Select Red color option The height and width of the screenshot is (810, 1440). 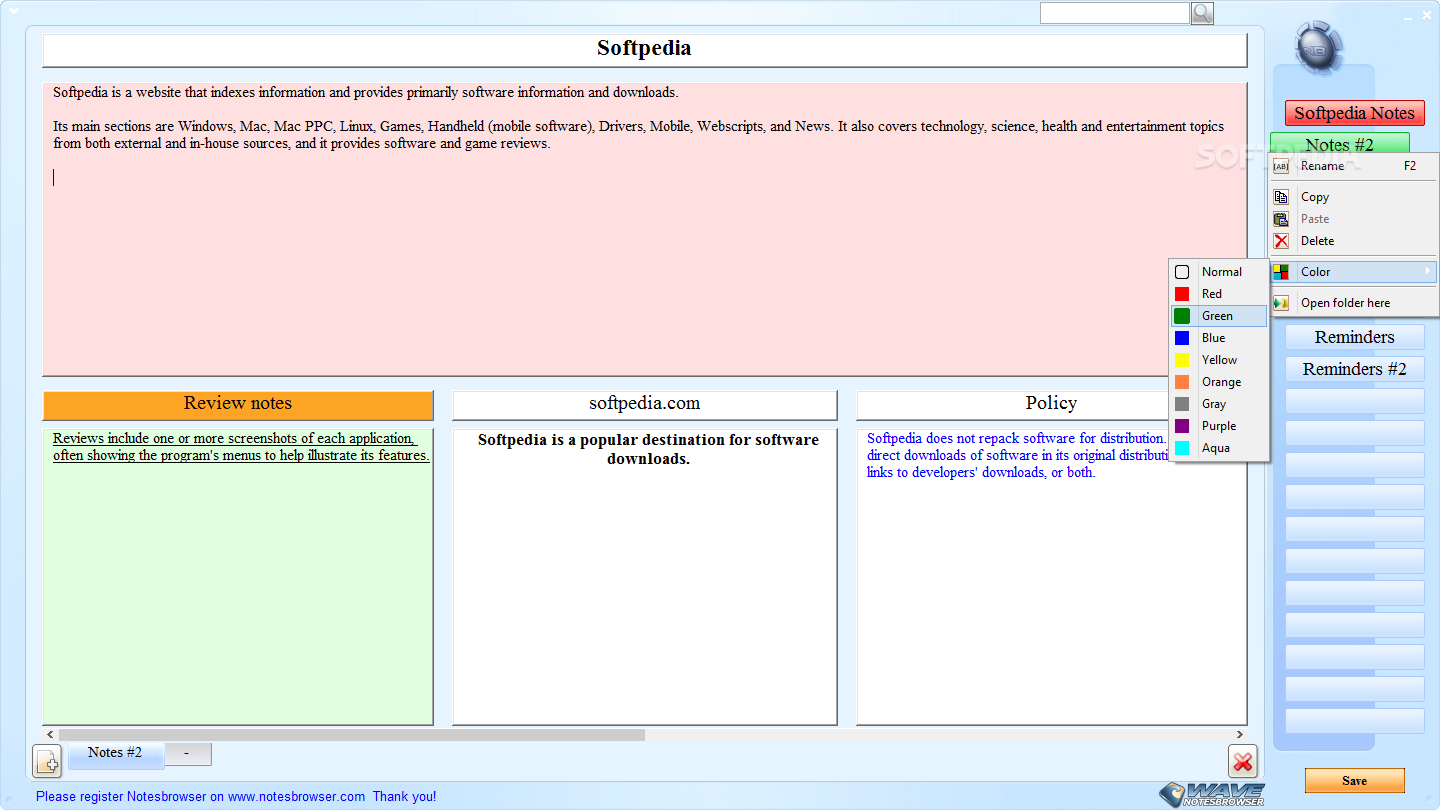coord(1219,294)
